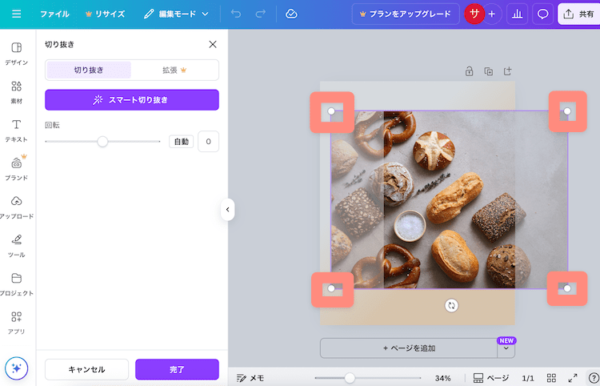This screenshot has height=386, width=600.
Task: Open the アップロード uploads panel
Action: point(16,207)
